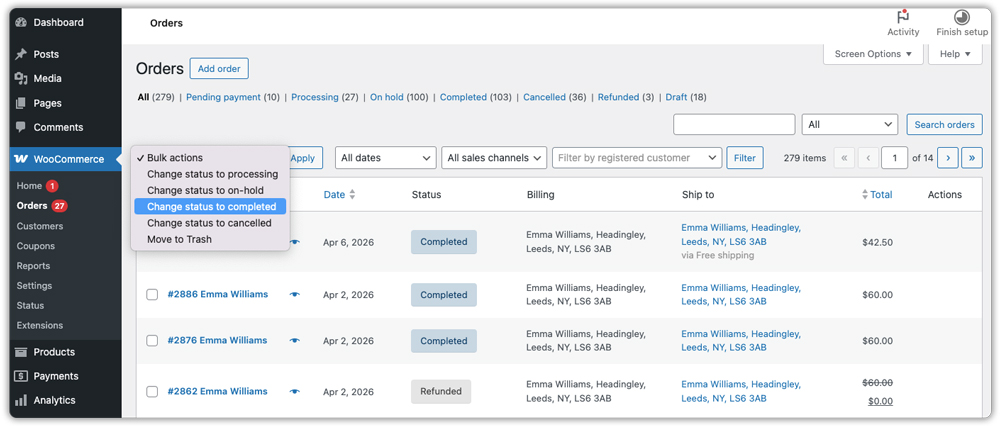Click the Refunded status badge
The width and height of the screenshot is (1000, 426).
441,392
